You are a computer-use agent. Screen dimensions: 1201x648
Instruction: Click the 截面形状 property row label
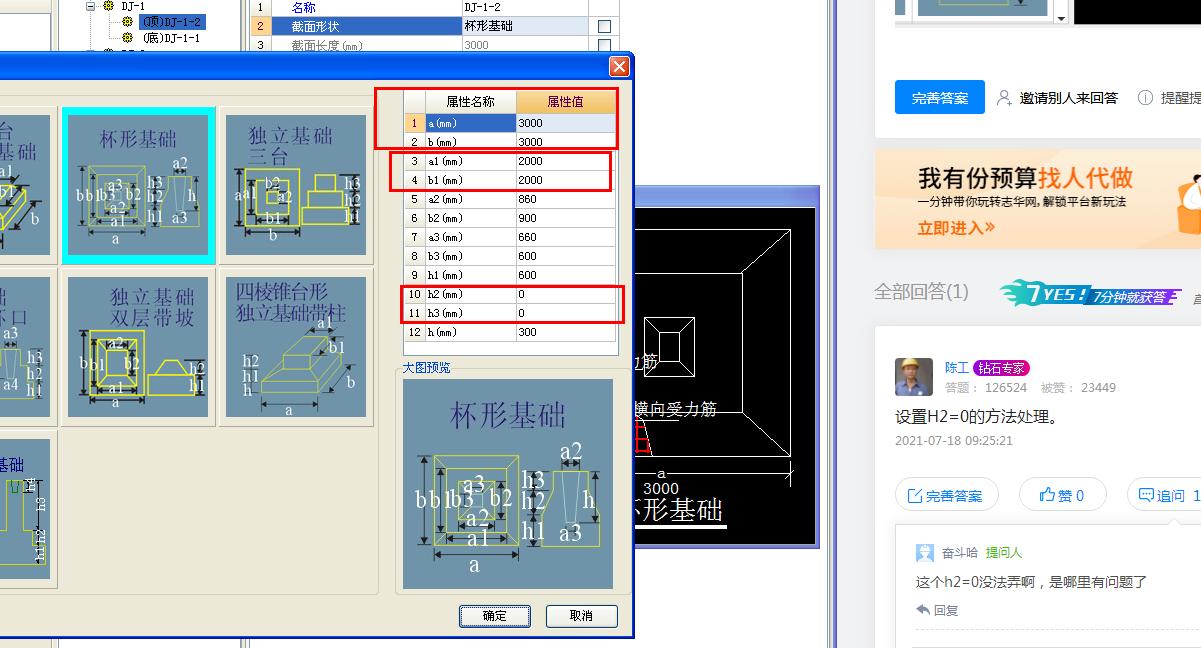coord(366,26)
